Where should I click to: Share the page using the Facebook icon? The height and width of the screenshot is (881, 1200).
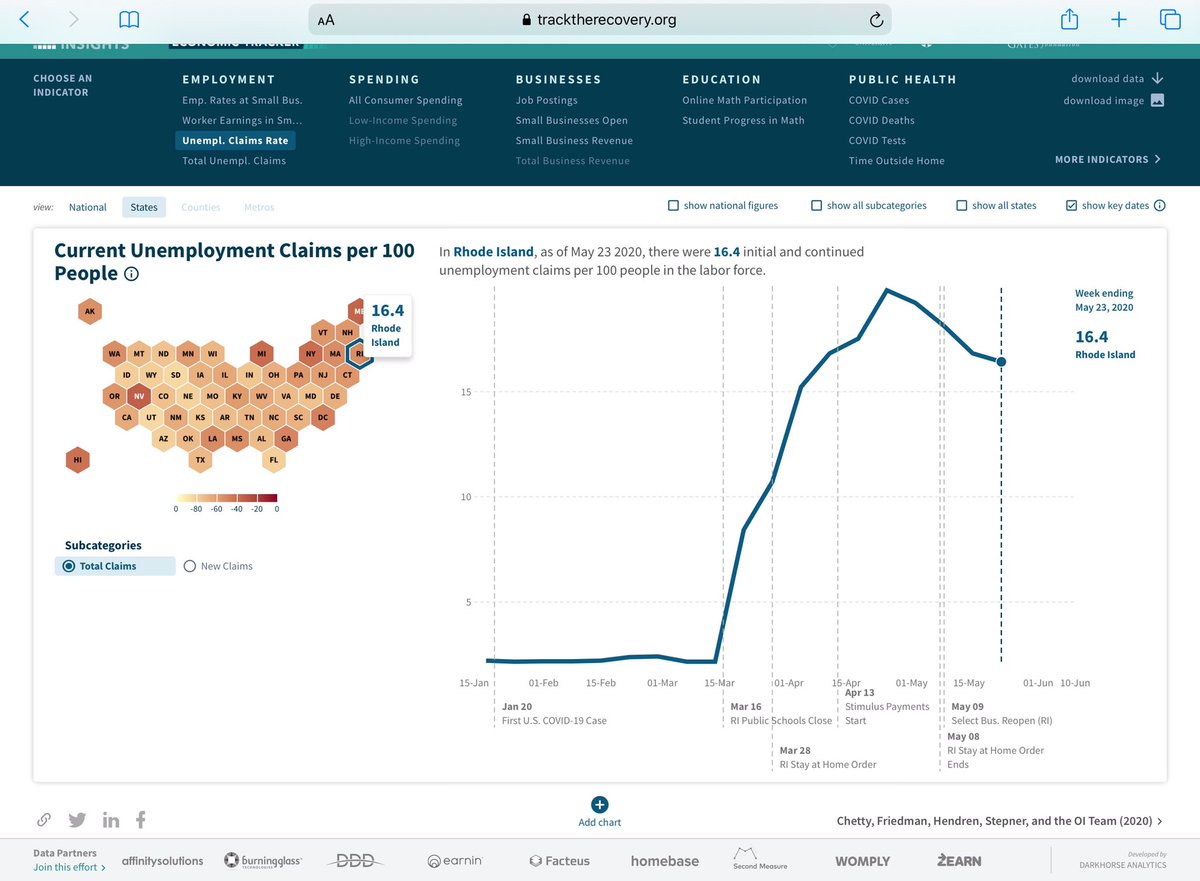(x=140, y=819)
